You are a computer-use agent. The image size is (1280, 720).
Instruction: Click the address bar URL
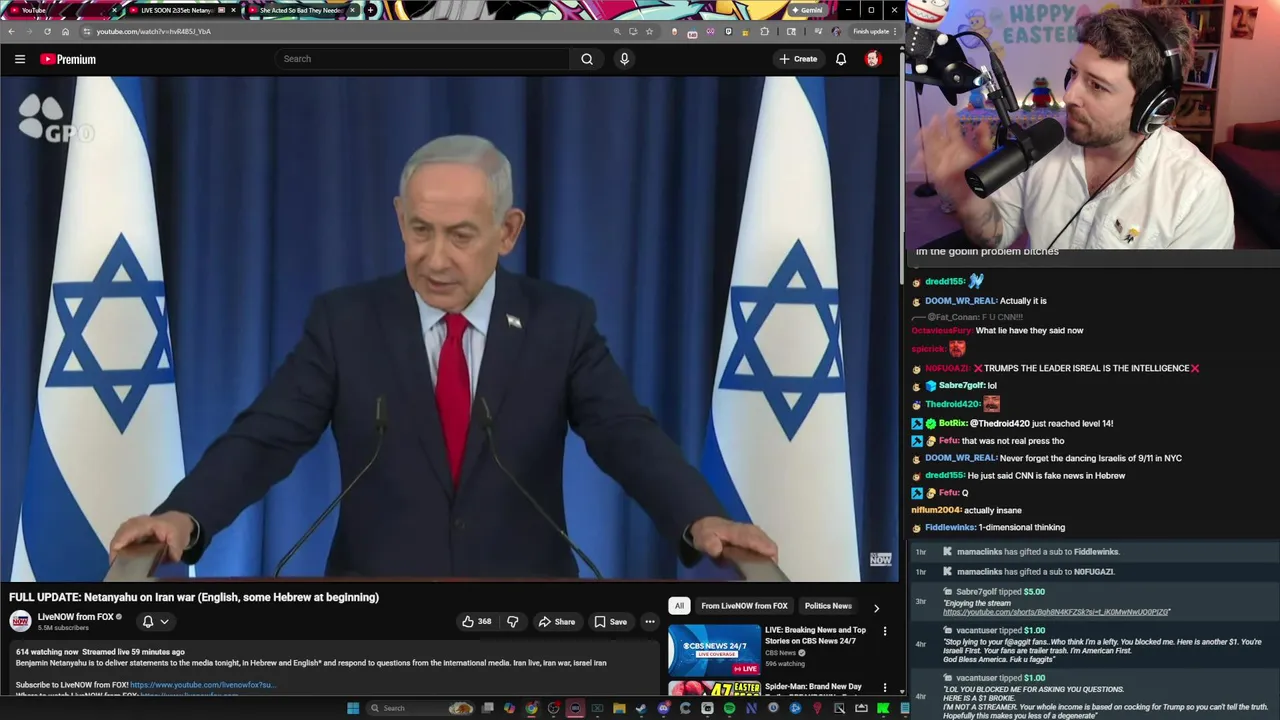[154, 31]
